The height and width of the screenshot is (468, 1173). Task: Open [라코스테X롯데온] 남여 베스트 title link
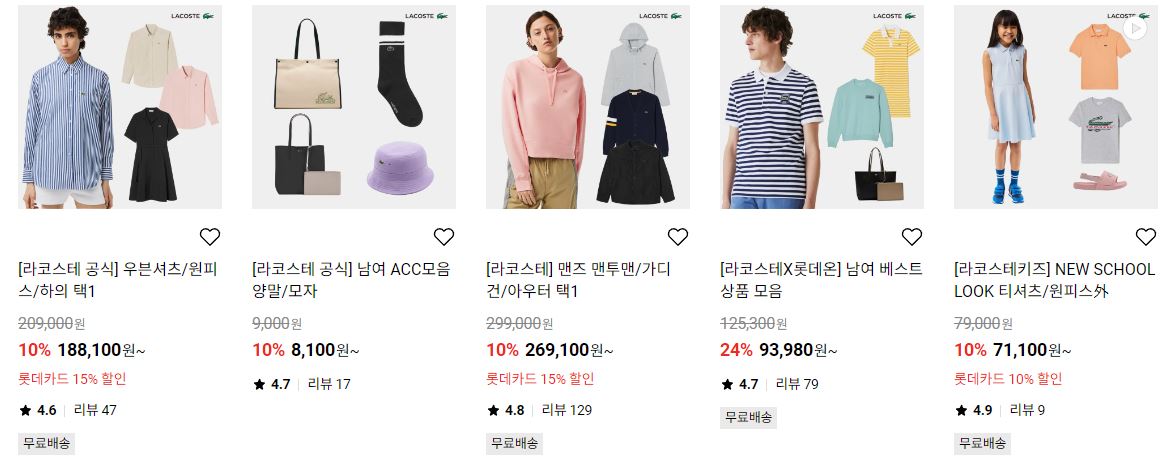[821, 280]
